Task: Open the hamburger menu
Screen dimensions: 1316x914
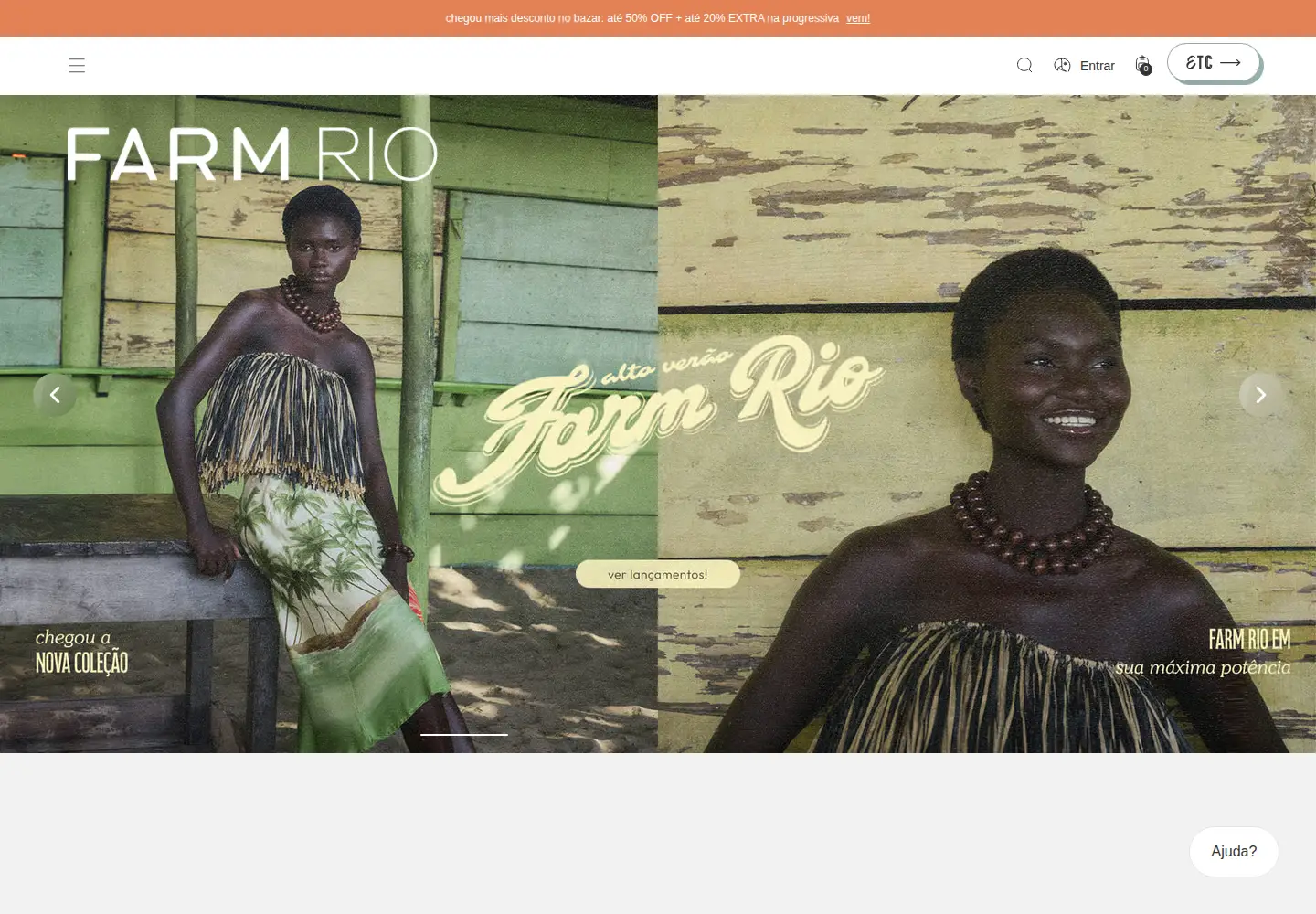Action: [x=77, y=65]
